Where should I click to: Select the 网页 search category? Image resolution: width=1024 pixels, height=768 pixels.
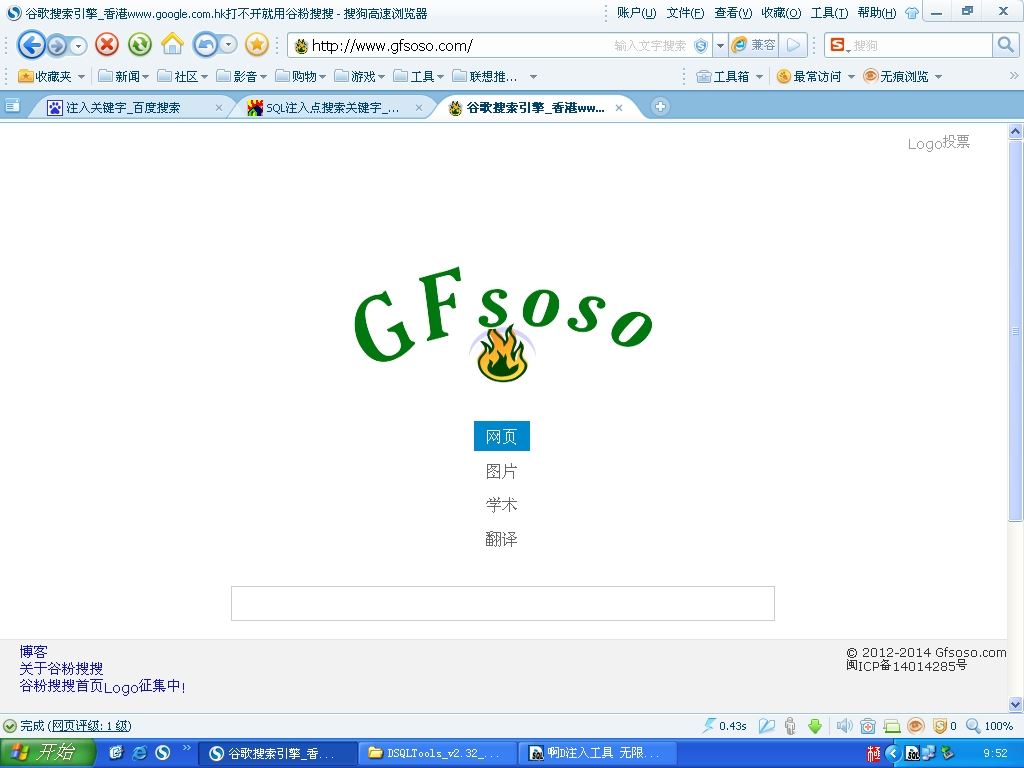point(502,436)
